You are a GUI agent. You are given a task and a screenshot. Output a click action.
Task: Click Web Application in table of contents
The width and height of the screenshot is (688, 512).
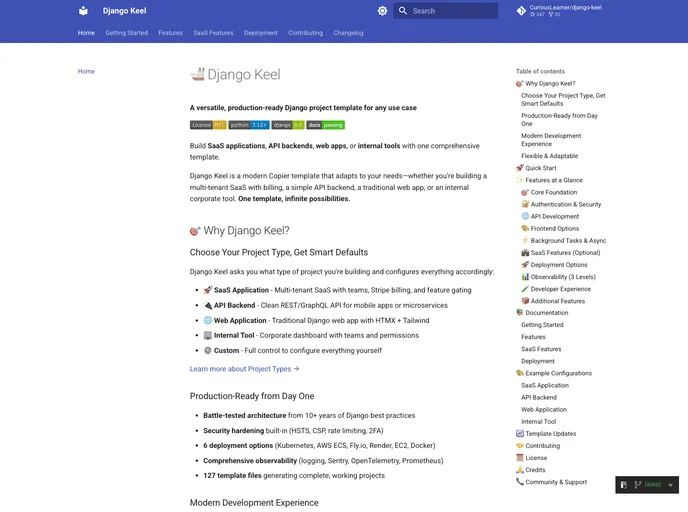pyautogui.click(x=544, y=409)
